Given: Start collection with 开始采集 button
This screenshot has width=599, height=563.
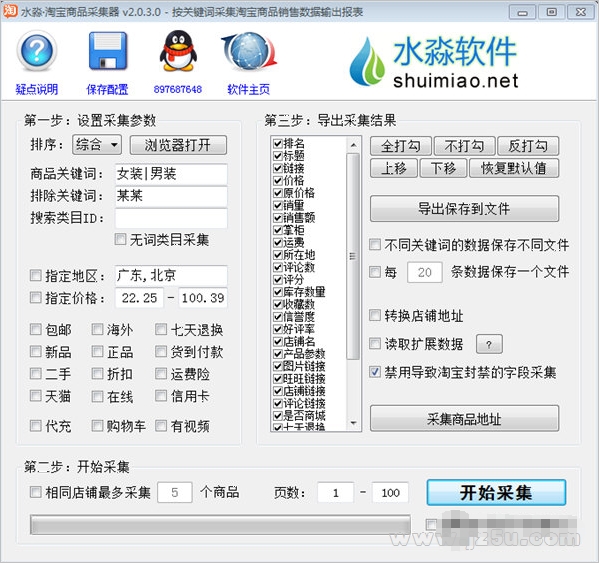Looking at the screenshot, I should (x=496, y=492).
